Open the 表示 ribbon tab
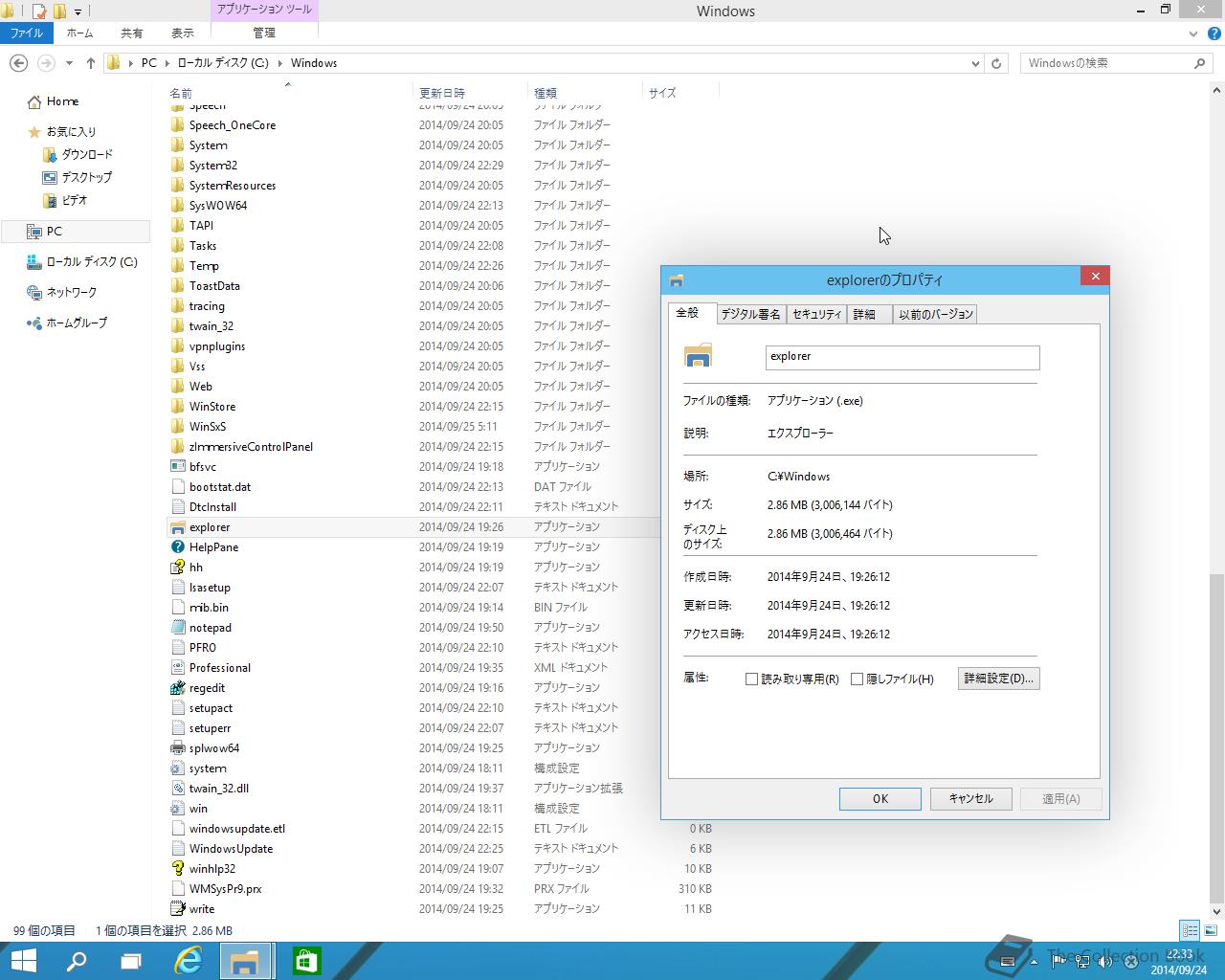The height and width of the screenshot is (980, 1225). (x=183, y=33)
